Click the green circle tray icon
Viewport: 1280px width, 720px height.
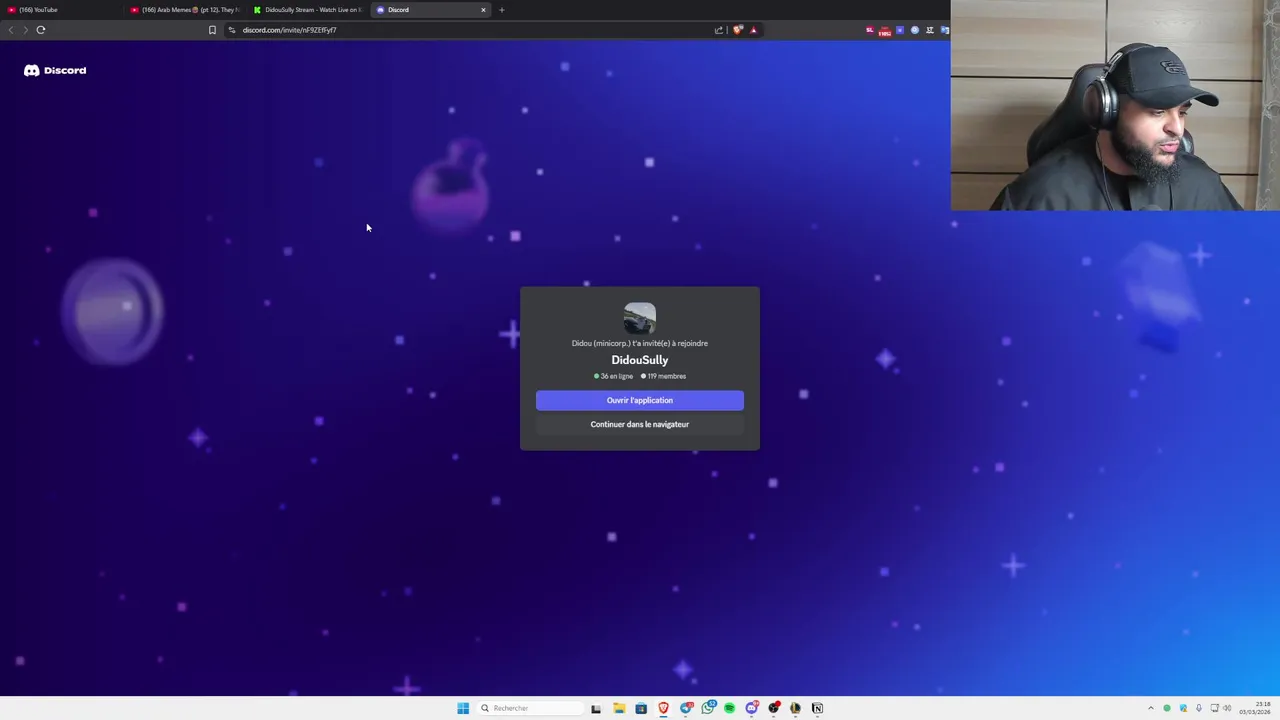point(1167,708)
